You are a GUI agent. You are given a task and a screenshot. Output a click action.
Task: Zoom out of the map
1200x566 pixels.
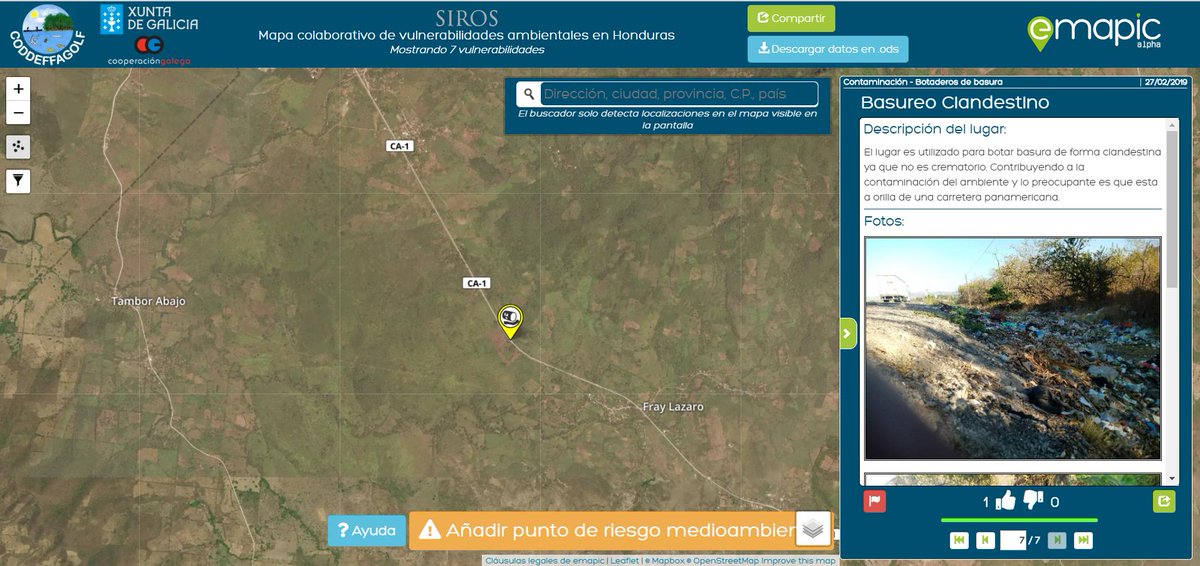(18, 113)
